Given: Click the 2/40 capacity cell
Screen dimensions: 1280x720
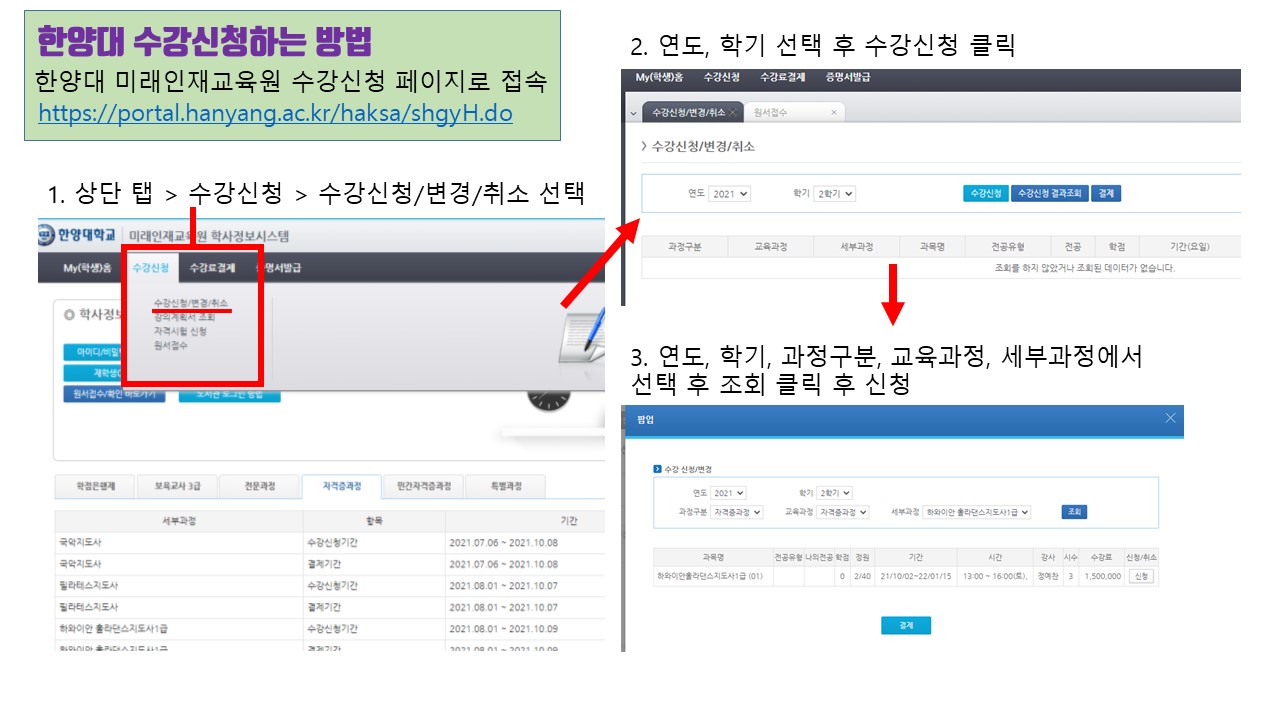Looking at the screenshot, I should (x=863, y=577).
